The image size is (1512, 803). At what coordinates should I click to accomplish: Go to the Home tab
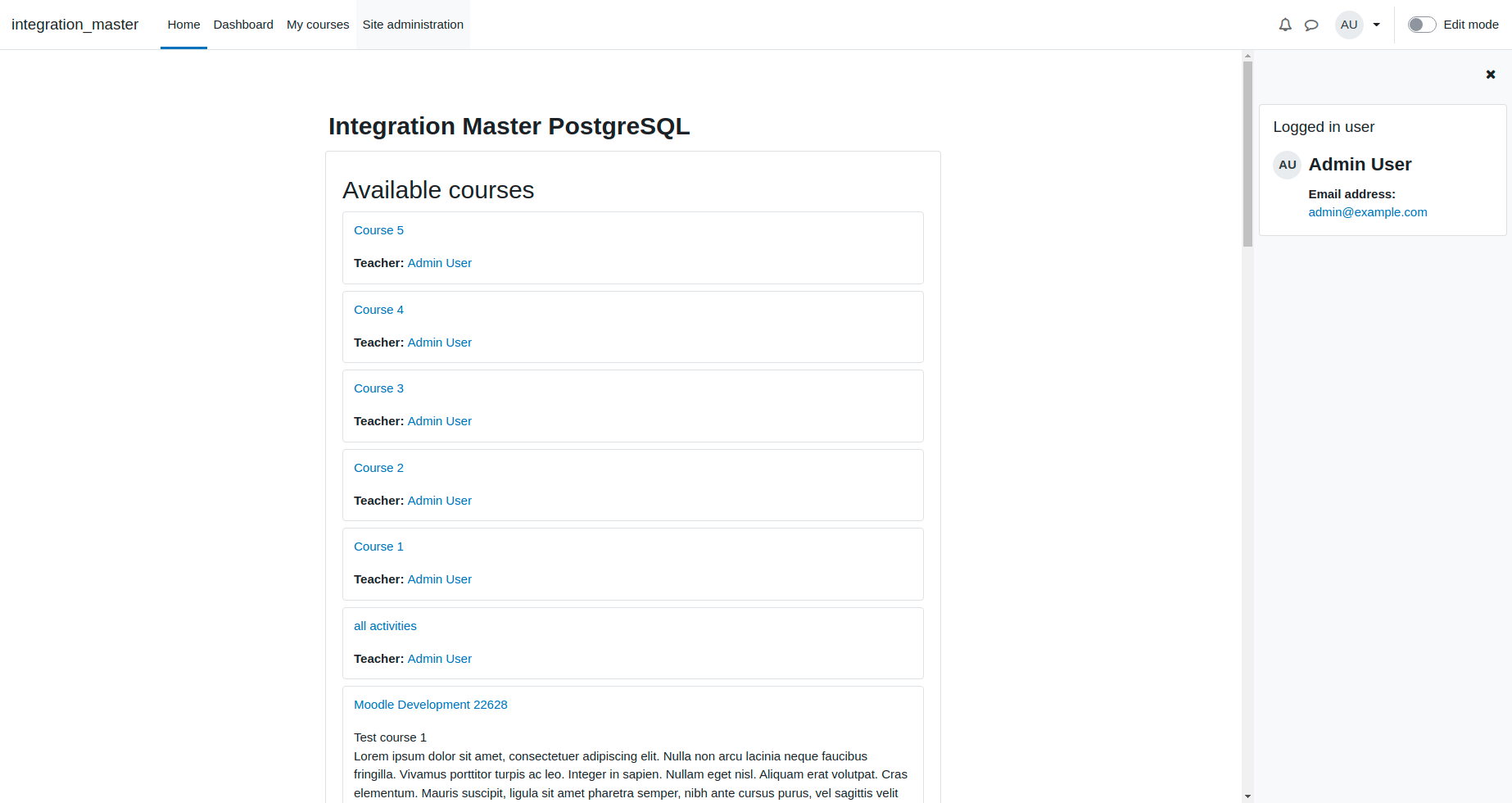click(x=183, y=25)
